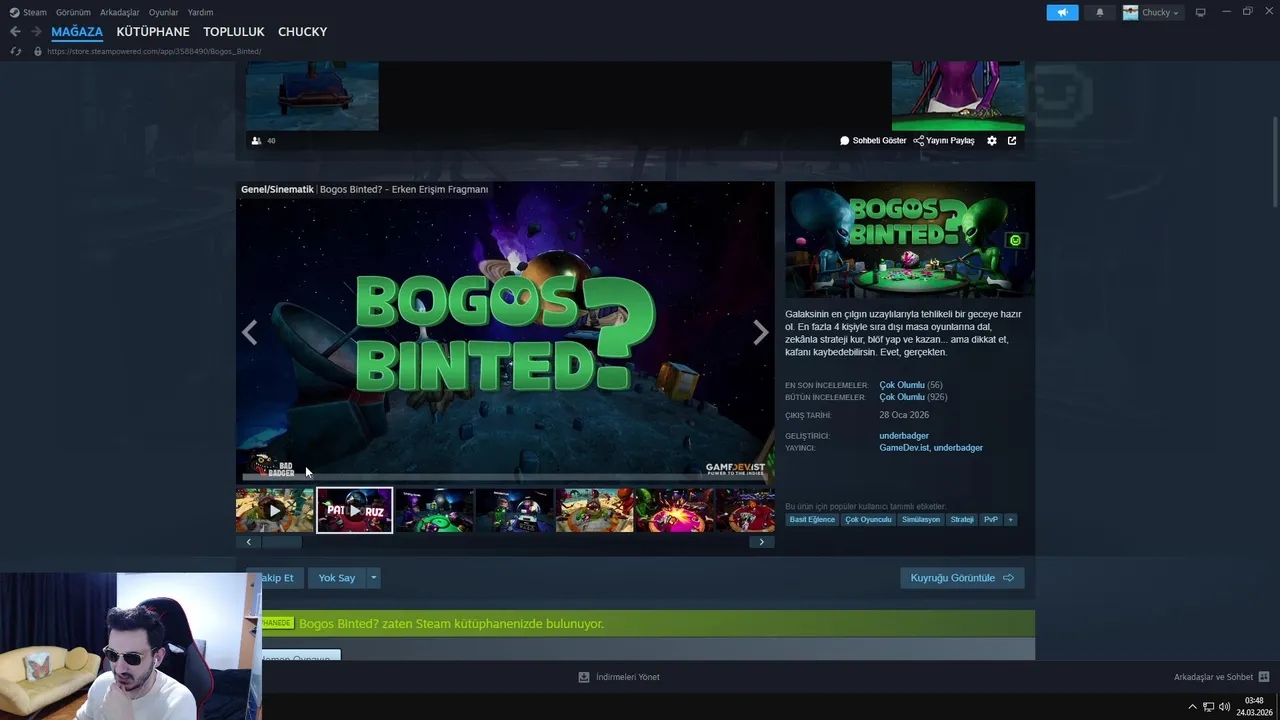The image size is (1280, 720).
Task: Click the store URL address field
Action: click(154, 51)
